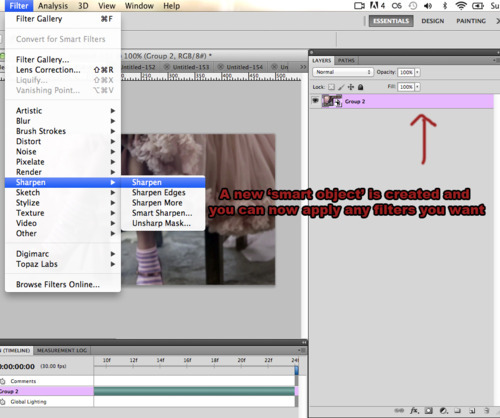
Task: Choose Sharpen More from submenu
Action: 163,203
